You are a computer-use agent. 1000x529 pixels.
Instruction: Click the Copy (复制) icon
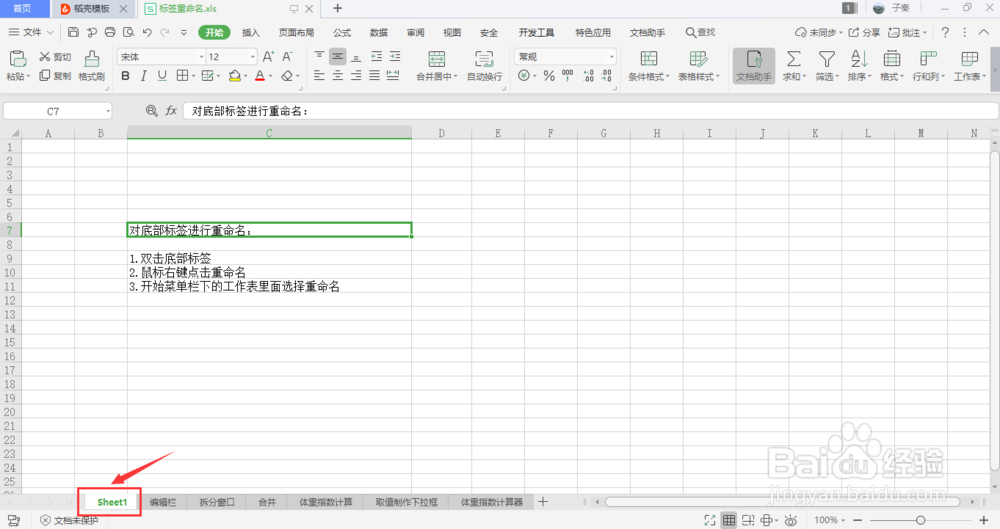pyautogui.click(x=45, y=75)
